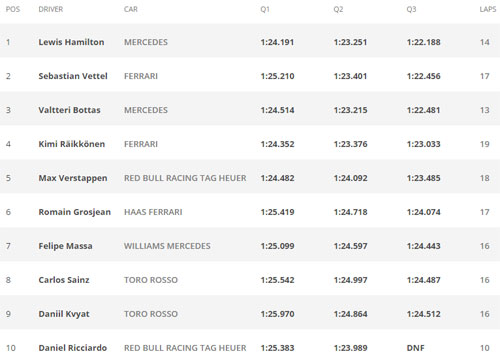Open Daniel Ricciardo driver entry
Screen dimensions: 500x360
(73, 348)
